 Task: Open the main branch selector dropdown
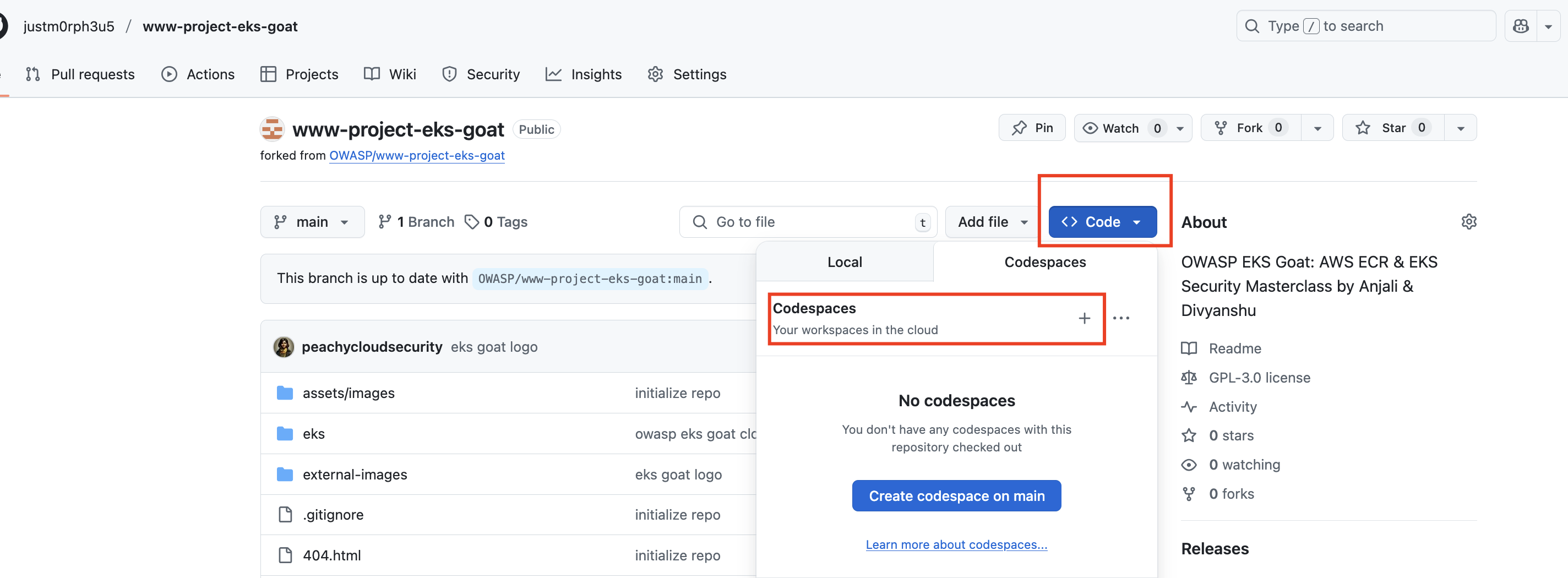(x=312, y=222)
